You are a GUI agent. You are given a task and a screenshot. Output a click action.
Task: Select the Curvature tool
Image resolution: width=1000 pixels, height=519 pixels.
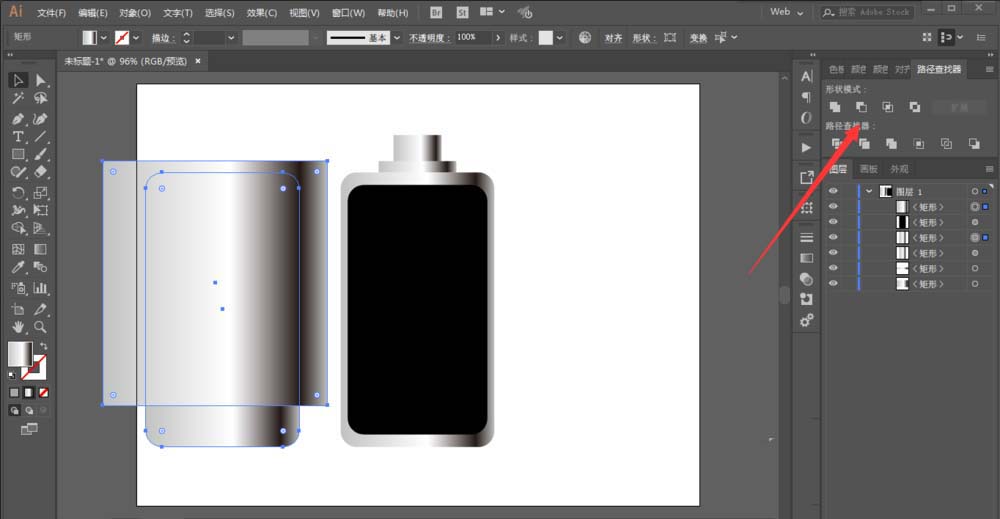[x=41, y=119]
